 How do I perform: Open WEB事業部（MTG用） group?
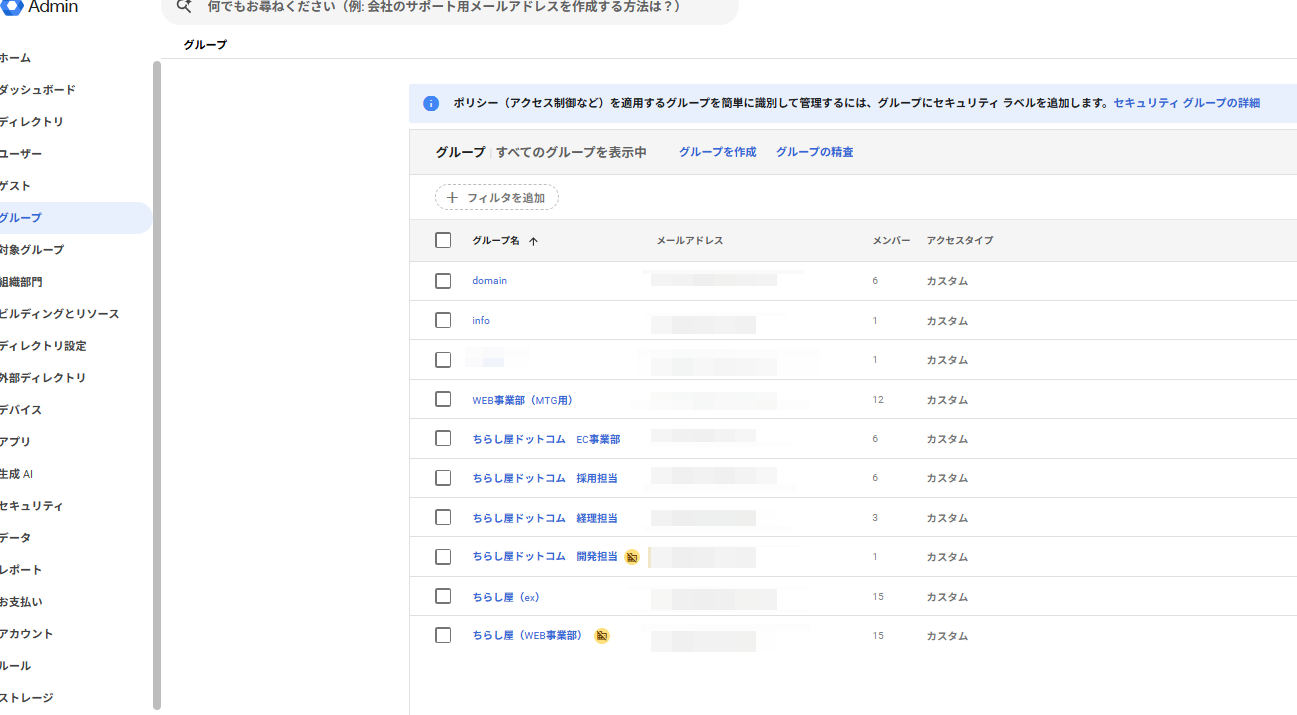tap(522, 400)
